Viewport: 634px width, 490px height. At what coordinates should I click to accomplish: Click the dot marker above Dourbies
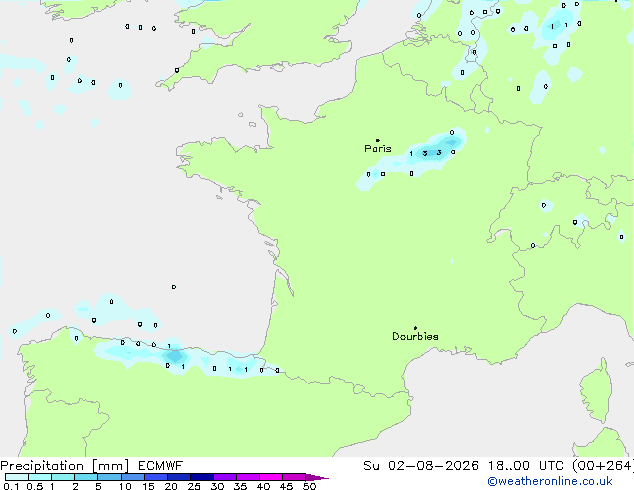[x=415, y=328]
